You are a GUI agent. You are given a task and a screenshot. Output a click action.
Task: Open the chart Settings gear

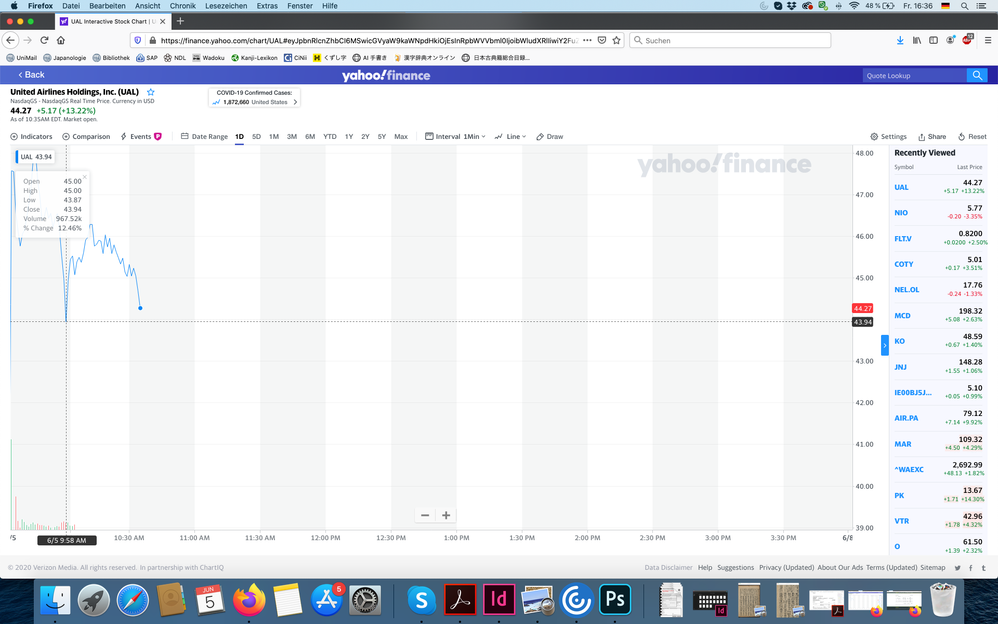(x=888, y=137)
